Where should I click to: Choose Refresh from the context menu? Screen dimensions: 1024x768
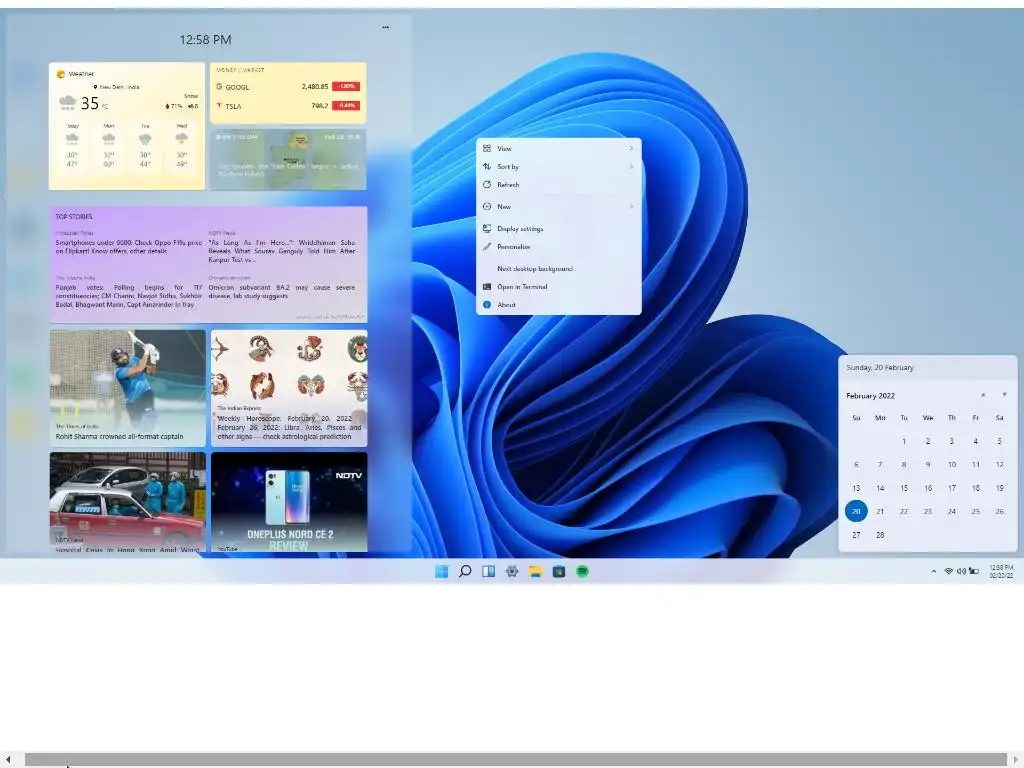pos(559,185)
